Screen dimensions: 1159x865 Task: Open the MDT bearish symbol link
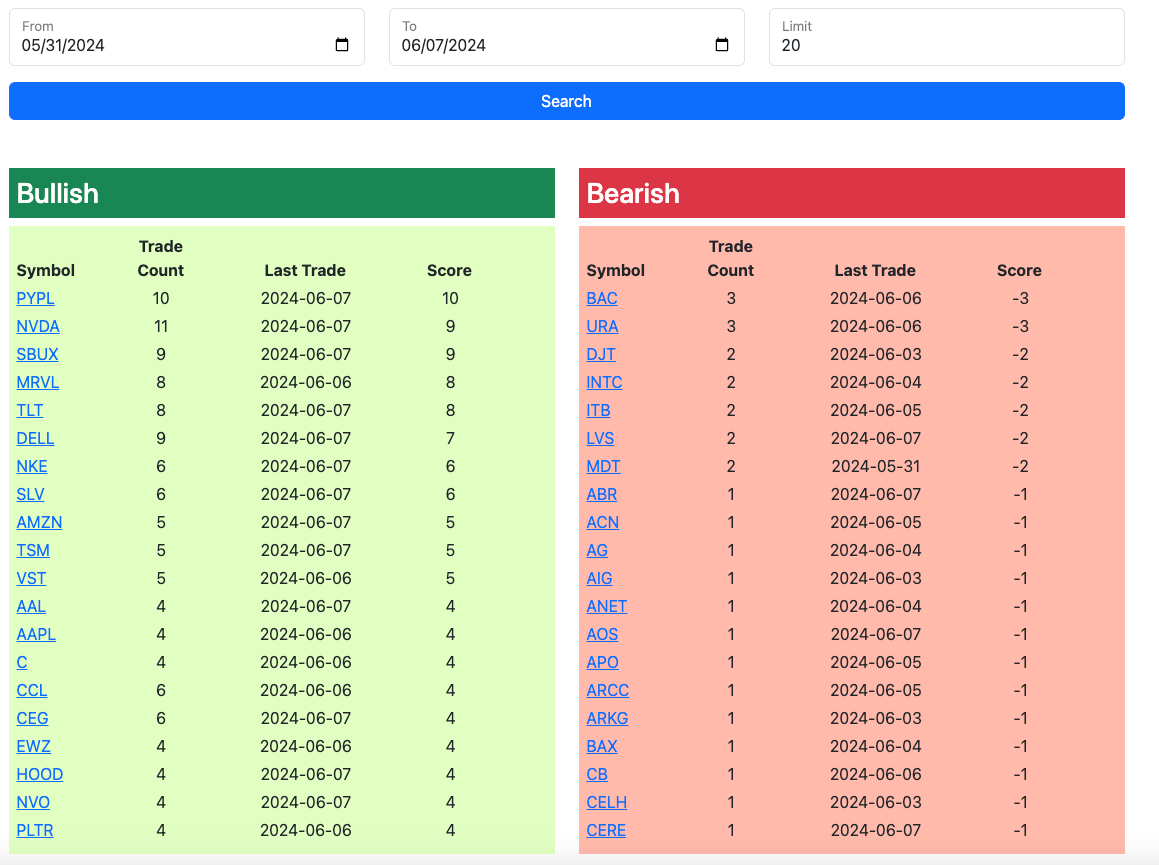pos(603,467)
